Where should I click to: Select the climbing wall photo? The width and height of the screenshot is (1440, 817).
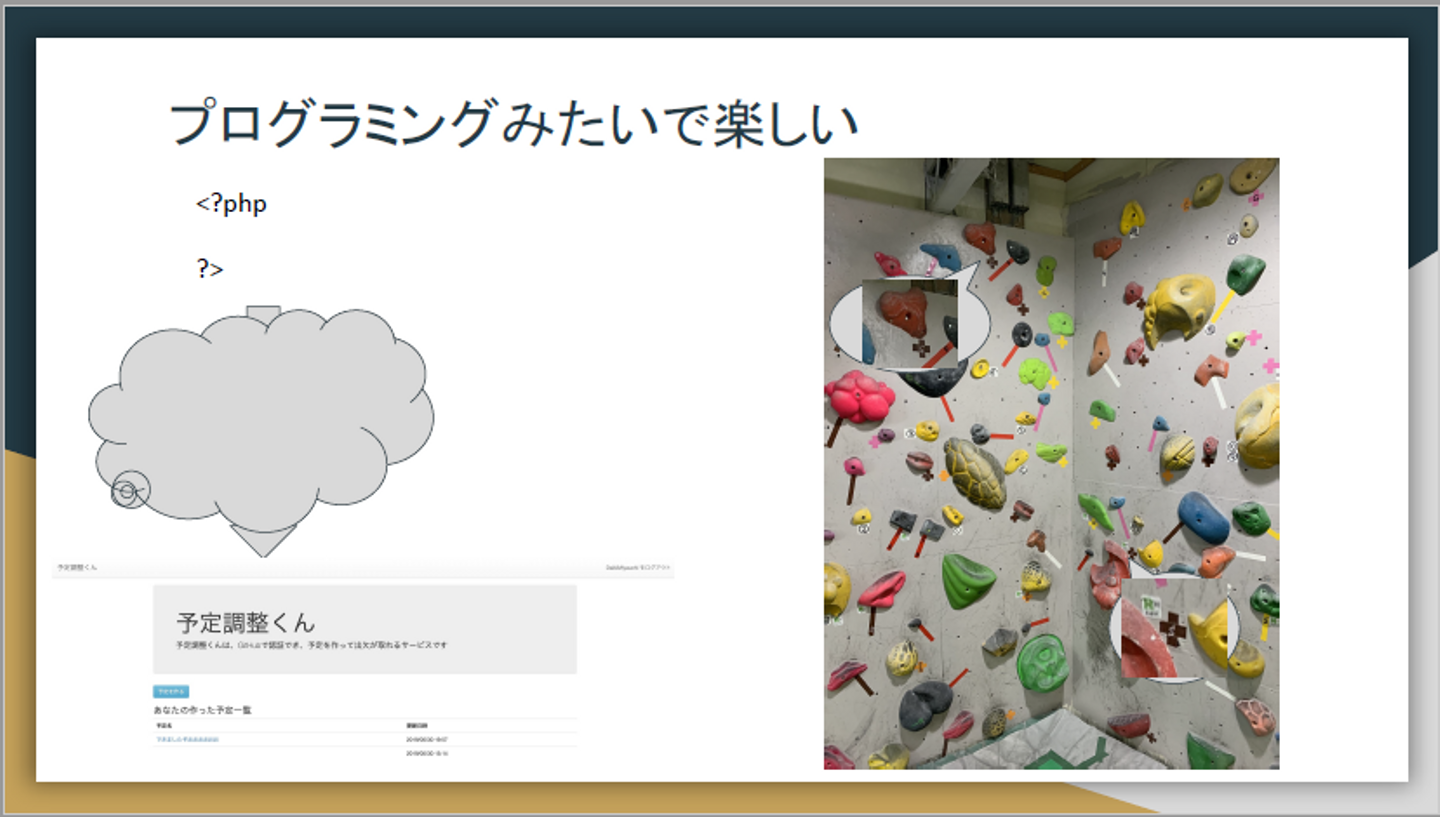(1051, 463)
